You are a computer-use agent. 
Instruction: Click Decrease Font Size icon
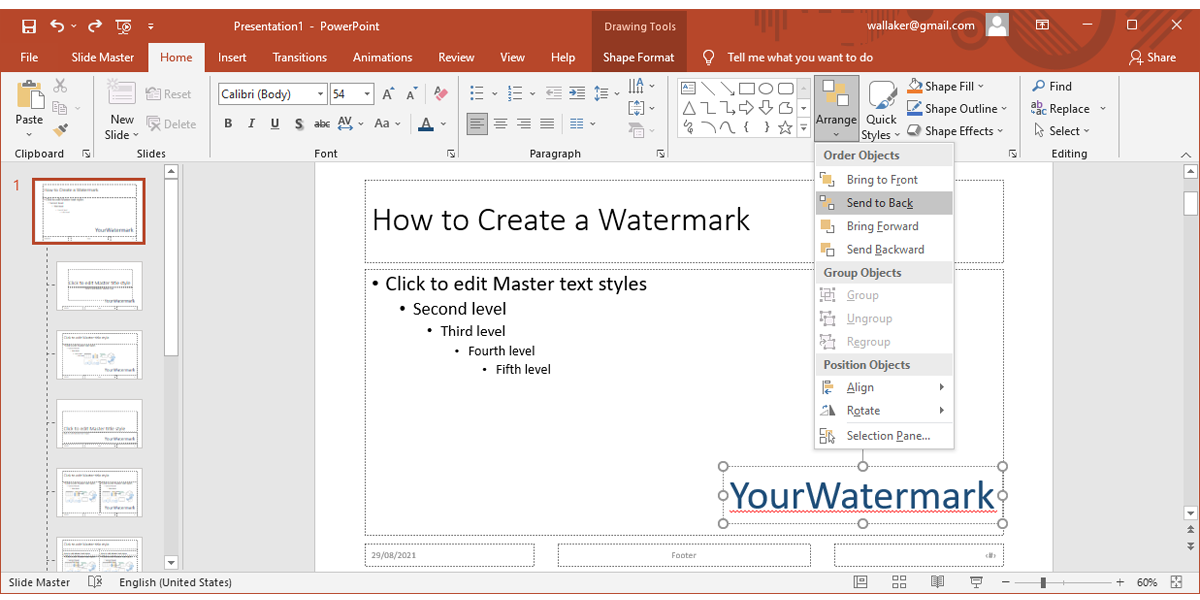click(414, 94)
